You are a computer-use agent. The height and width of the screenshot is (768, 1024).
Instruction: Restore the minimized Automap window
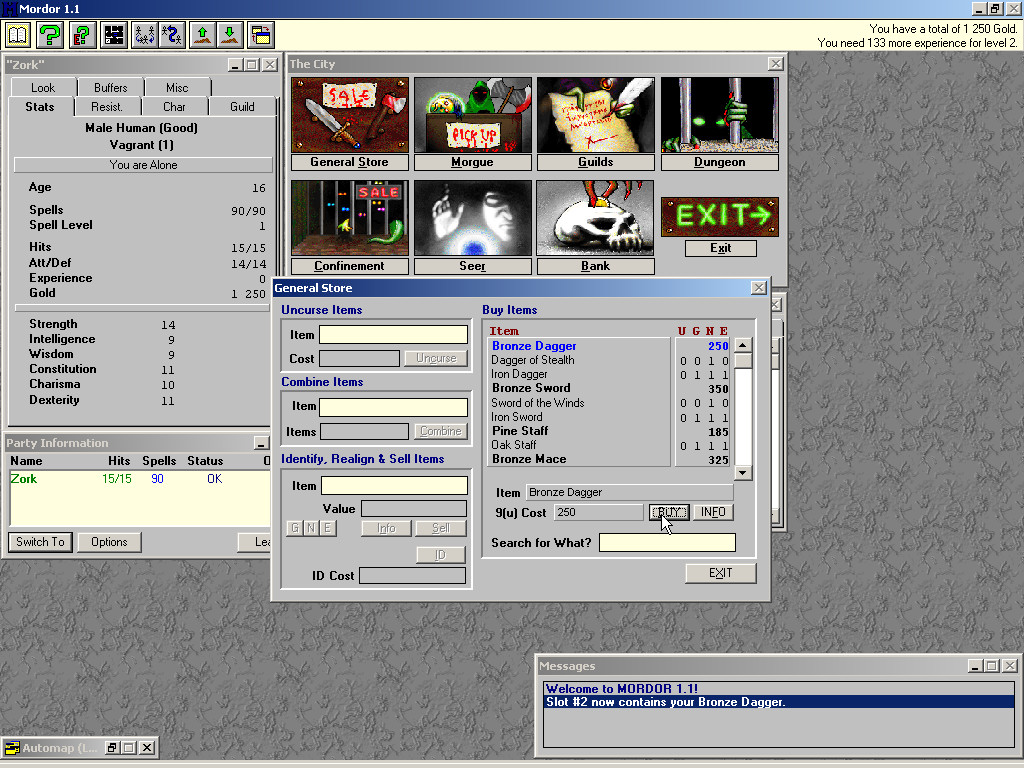pyautogui.click(x=112, y=748)
